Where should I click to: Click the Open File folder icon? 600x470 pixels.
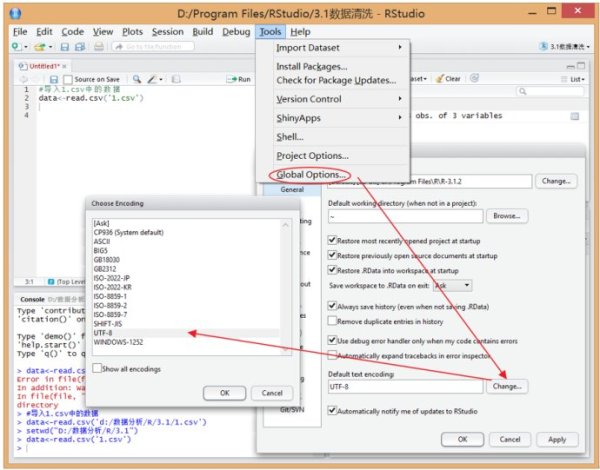(39, 47)
